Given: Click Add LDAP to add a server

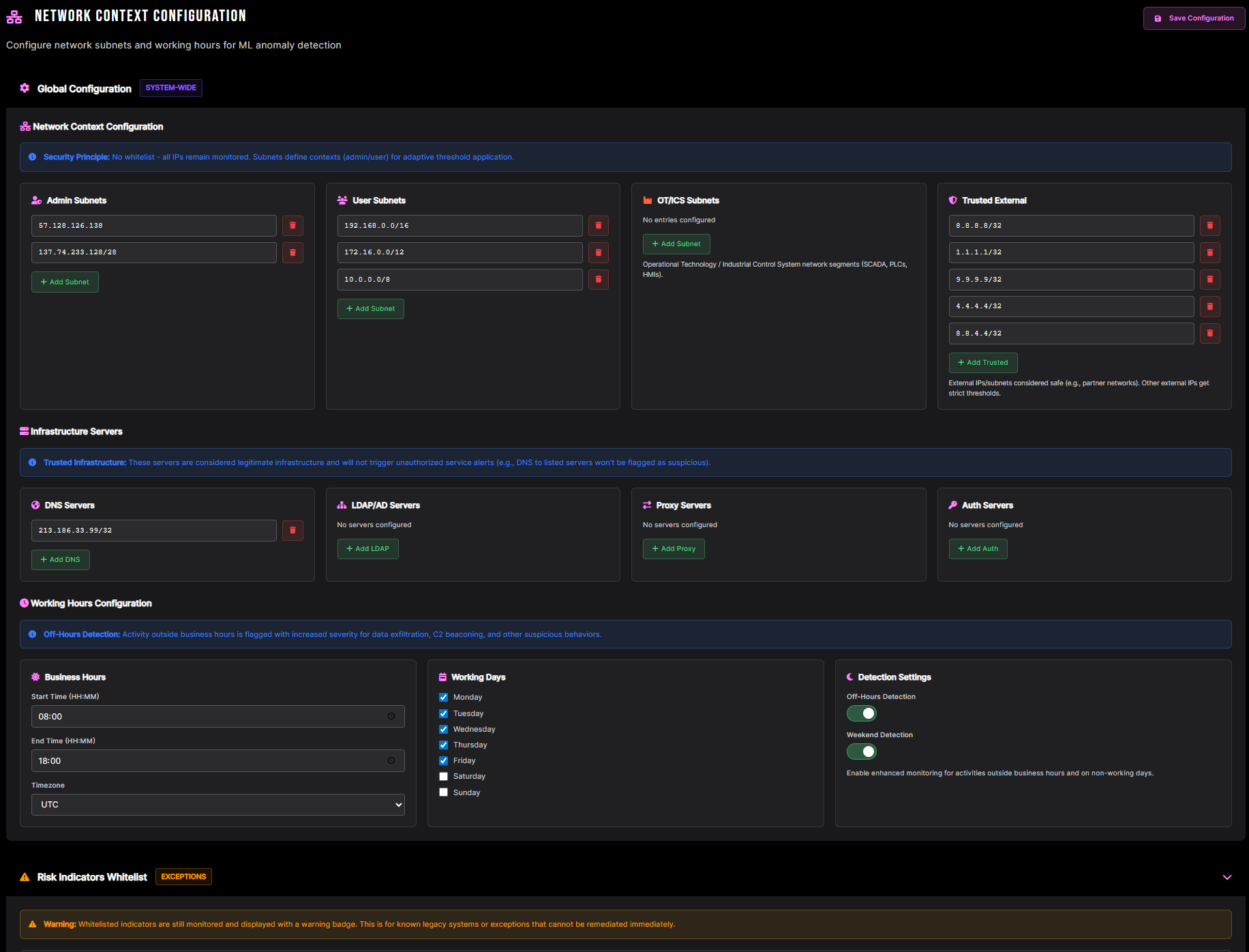Looking at the screenshot, I should 367,548.
